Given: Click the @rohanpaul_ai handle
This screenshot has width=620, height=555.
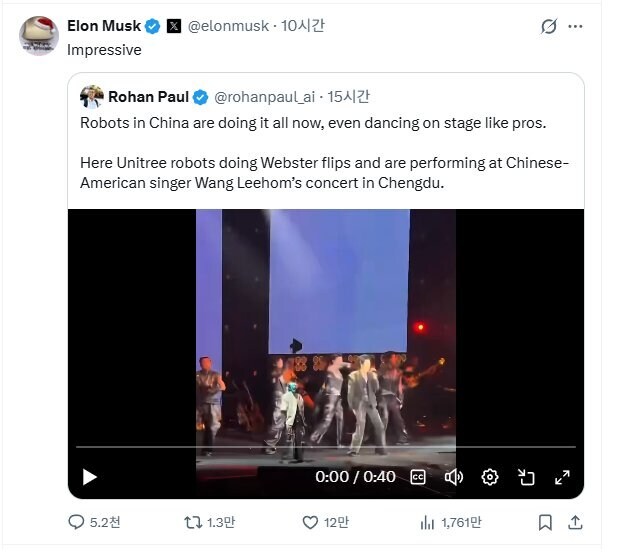Looking at the screenshot, I should [263, 97].
